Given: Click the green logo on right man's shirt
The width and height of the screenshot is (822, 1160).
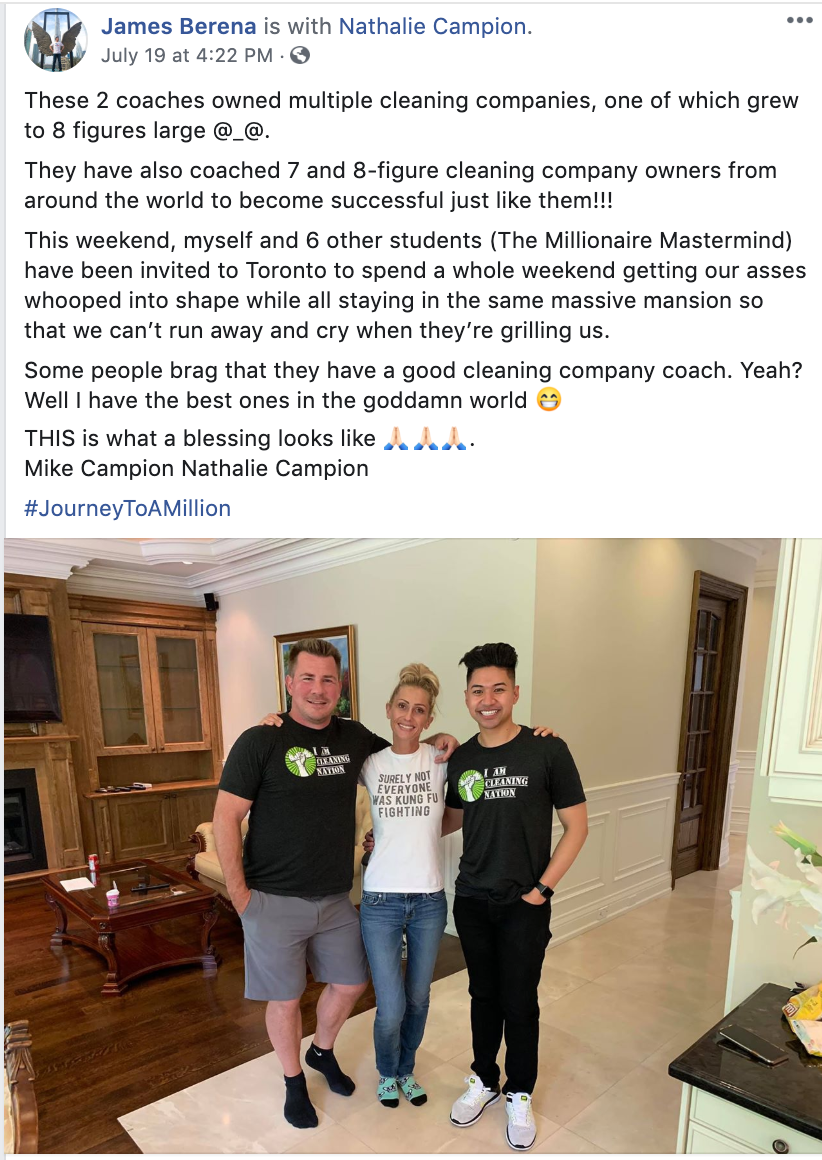Looking at the screenshot, I should [x=471, y=786].
